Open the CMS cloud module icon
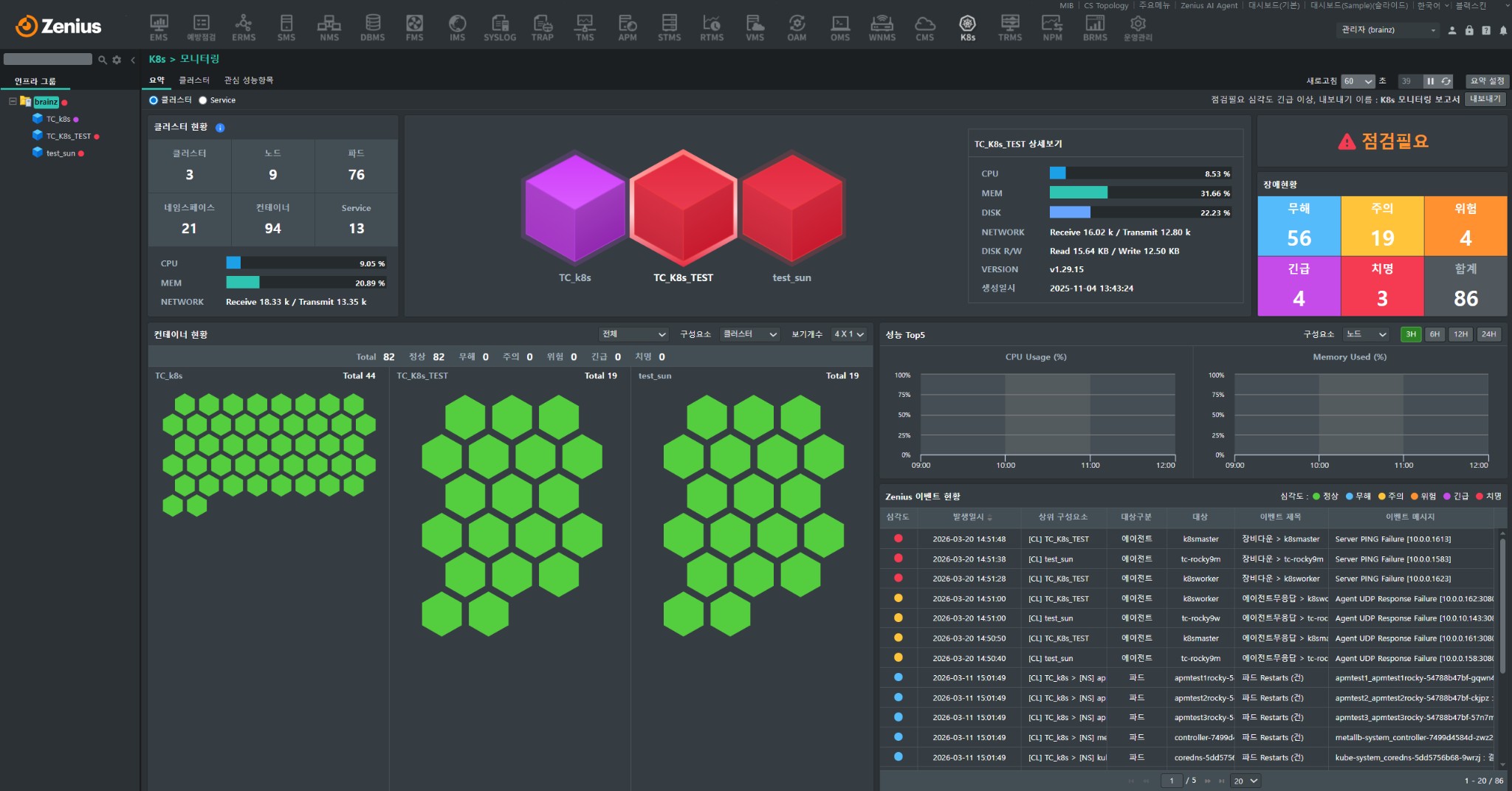Viewport: 1512px width, 791px height. pyautogui.click(x=925, y=27)
